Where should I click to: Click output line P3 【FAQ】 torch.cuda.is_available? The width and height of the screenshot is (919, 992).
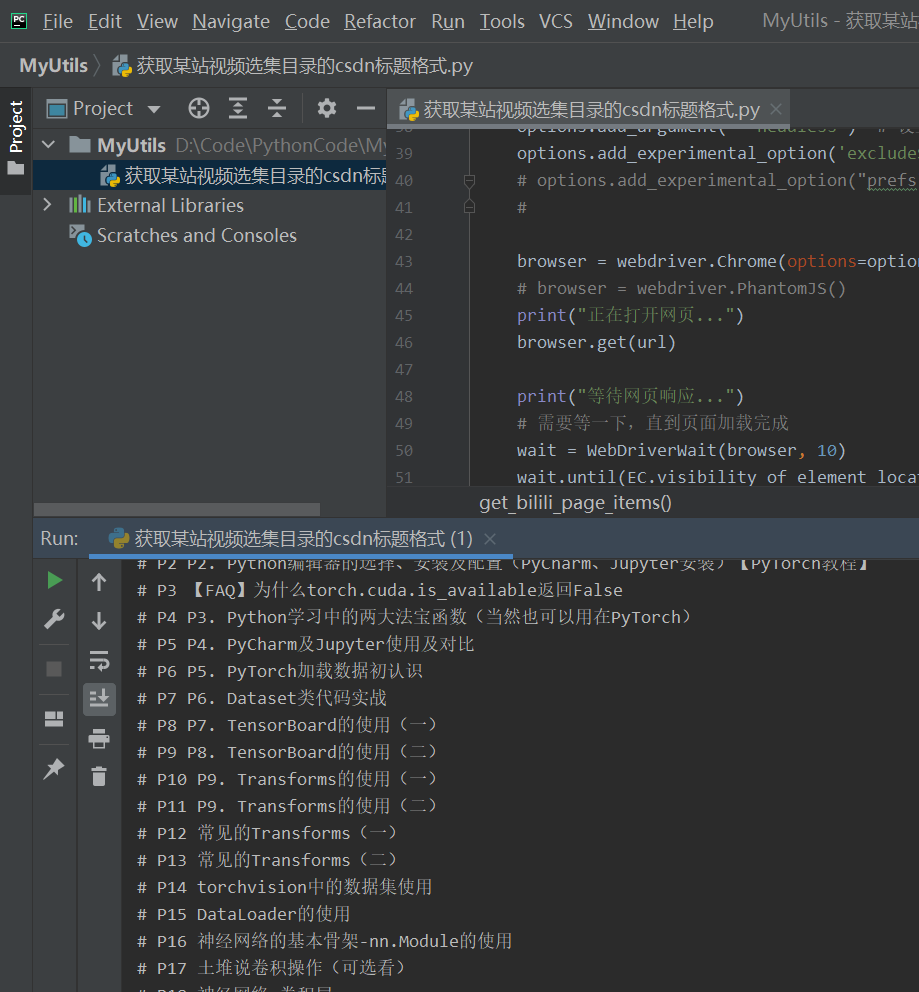379,591
